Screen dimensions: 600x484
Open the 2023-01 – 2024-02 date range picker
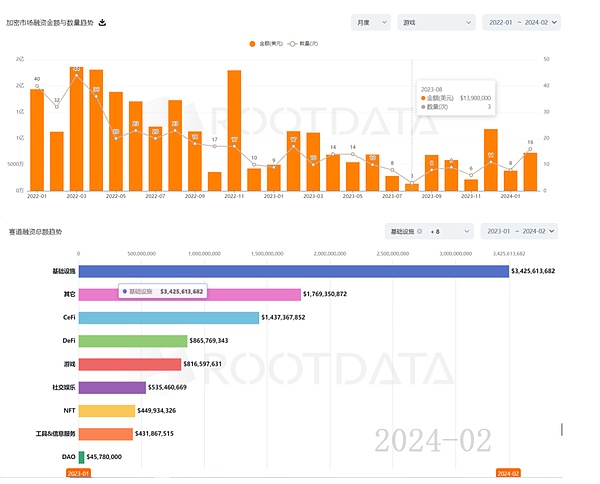[520, 231]
